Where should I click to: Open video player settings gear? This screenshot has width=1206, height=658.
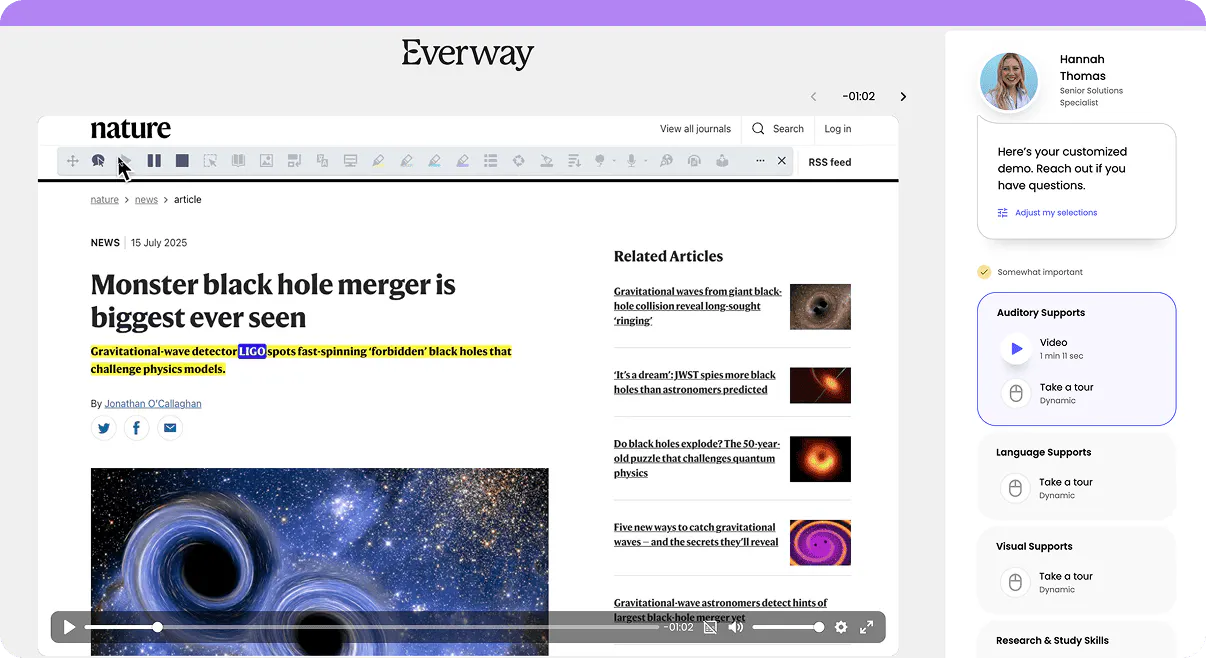[x=841, y=627]
